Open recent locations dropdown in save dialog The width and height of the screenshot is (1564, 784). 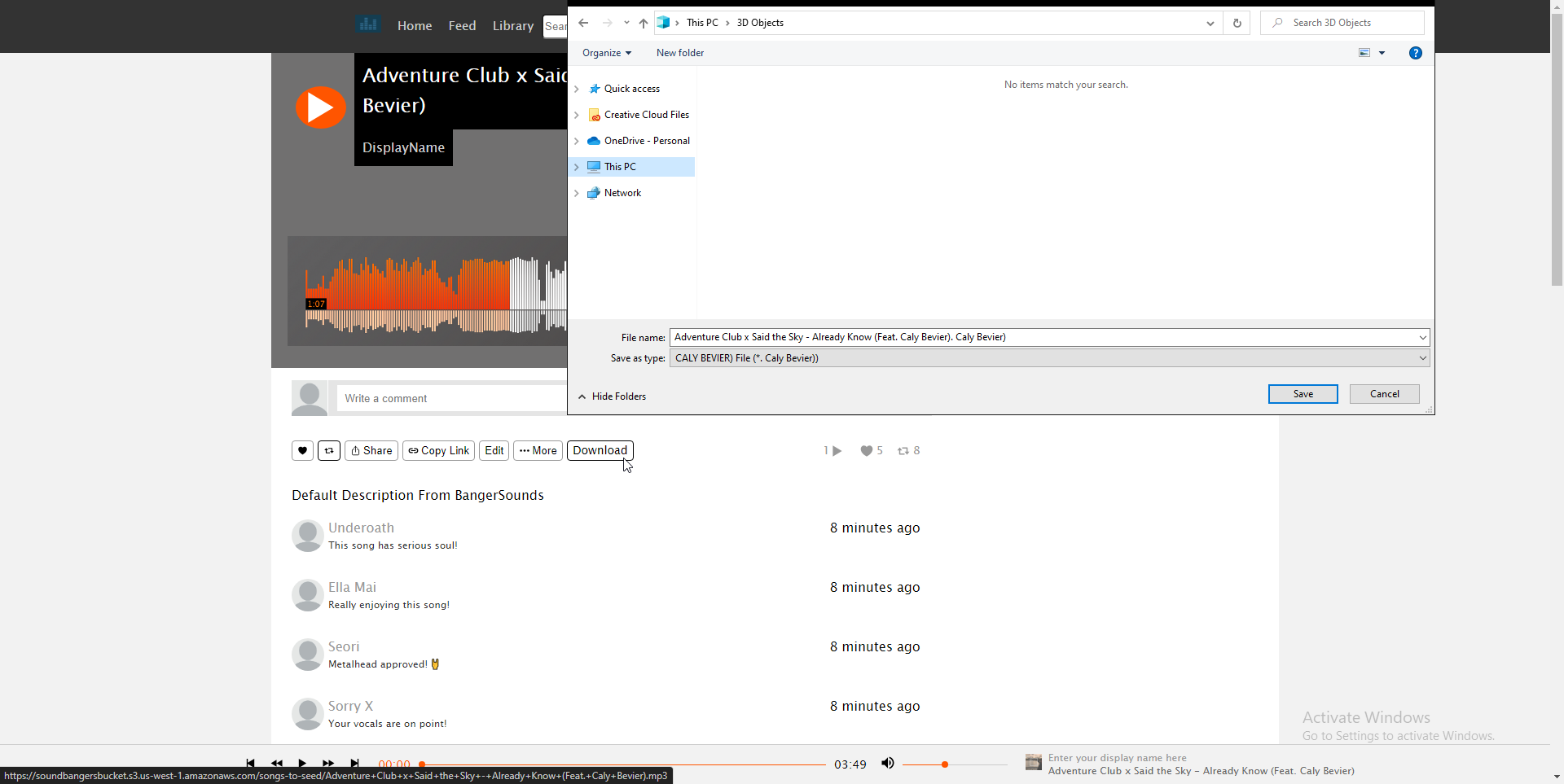(626, 23)
